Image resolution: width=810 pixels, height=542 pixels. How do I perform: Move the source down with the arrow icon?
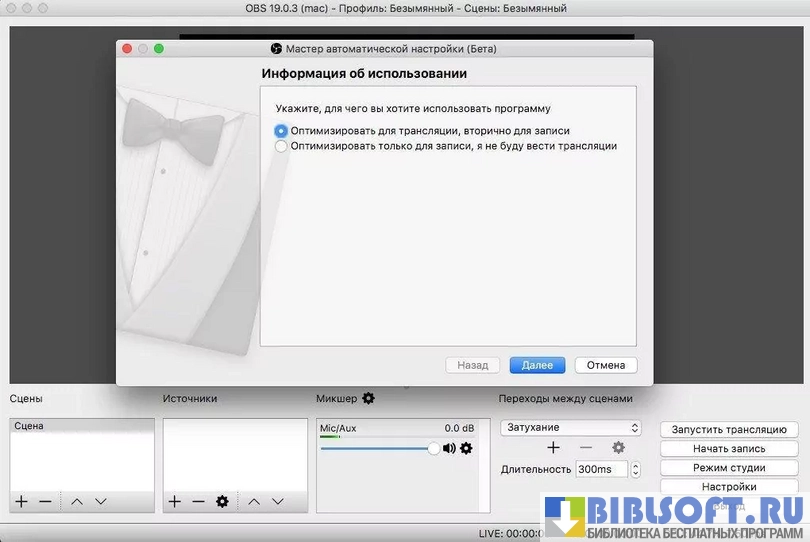point(277,501)
